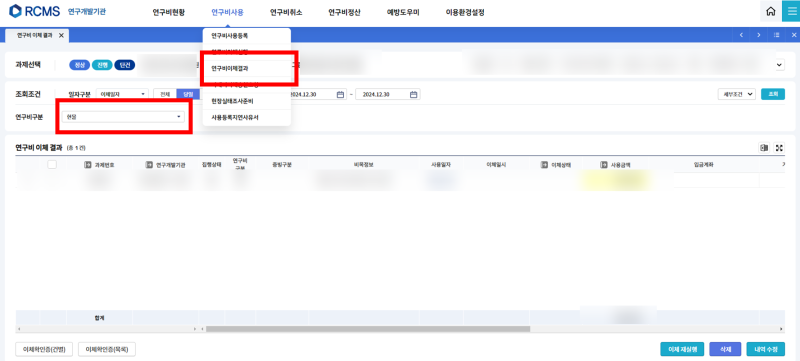800x361 pixels.
Task: Click the end date input field
Action: click(388, 94)
